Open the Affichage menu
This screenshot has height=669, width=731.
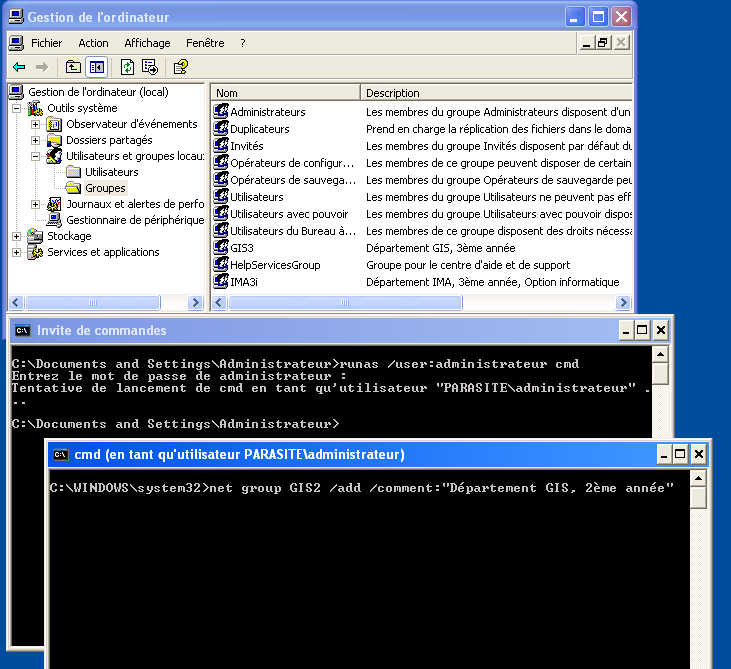point(147,43)
